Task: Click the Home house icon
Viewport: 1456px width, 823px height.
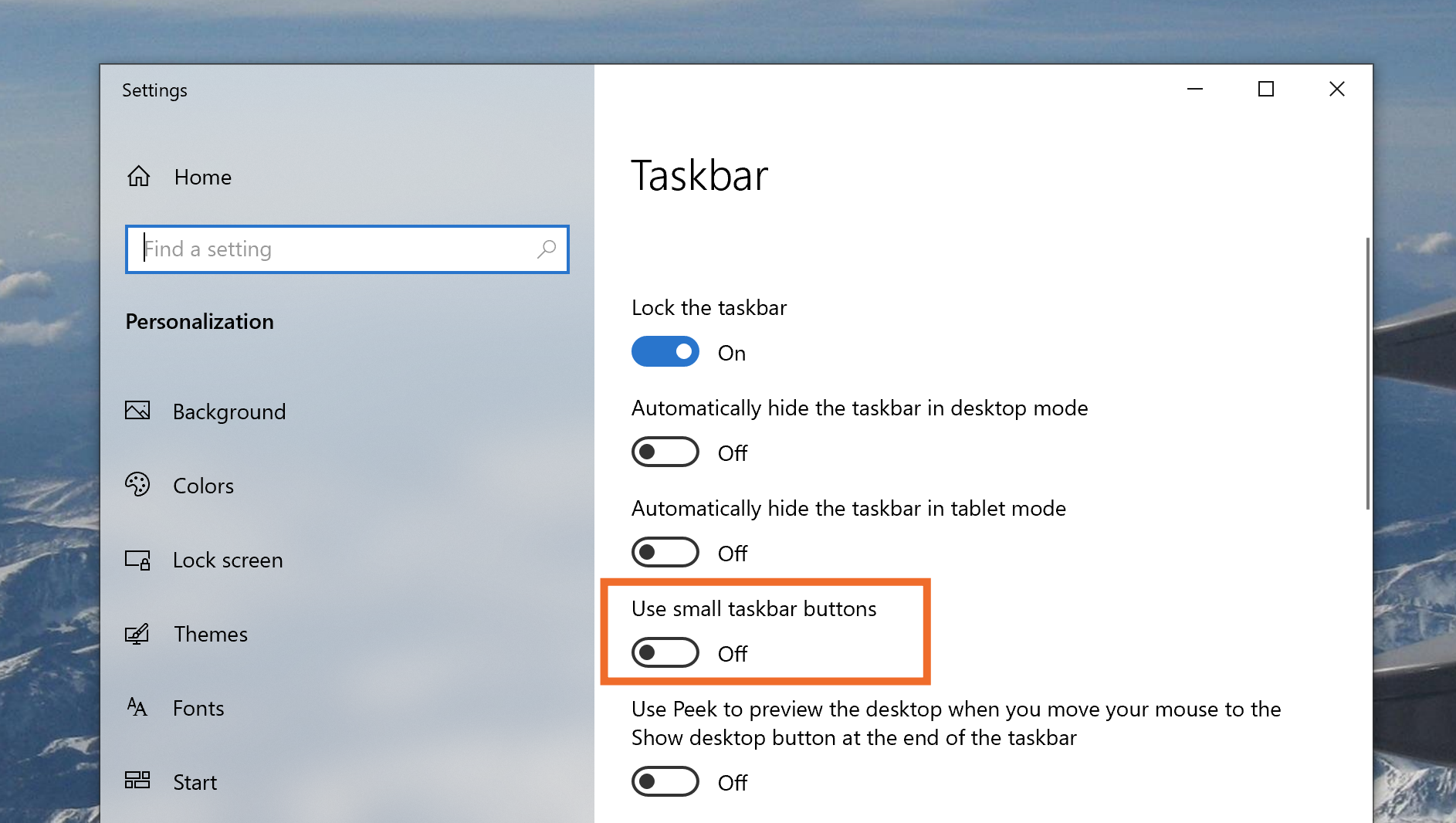Action: 139,176
